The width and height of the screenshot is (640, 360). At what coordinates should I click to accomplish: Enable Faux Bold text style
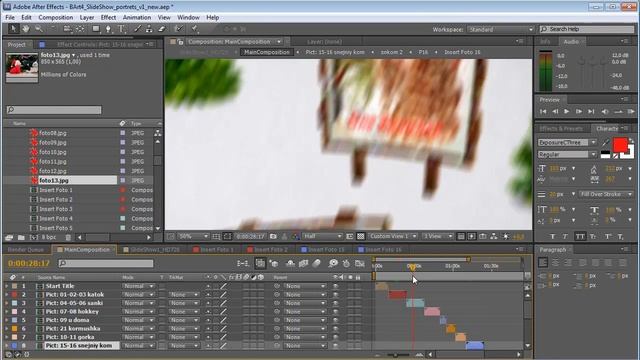[553, 236]
